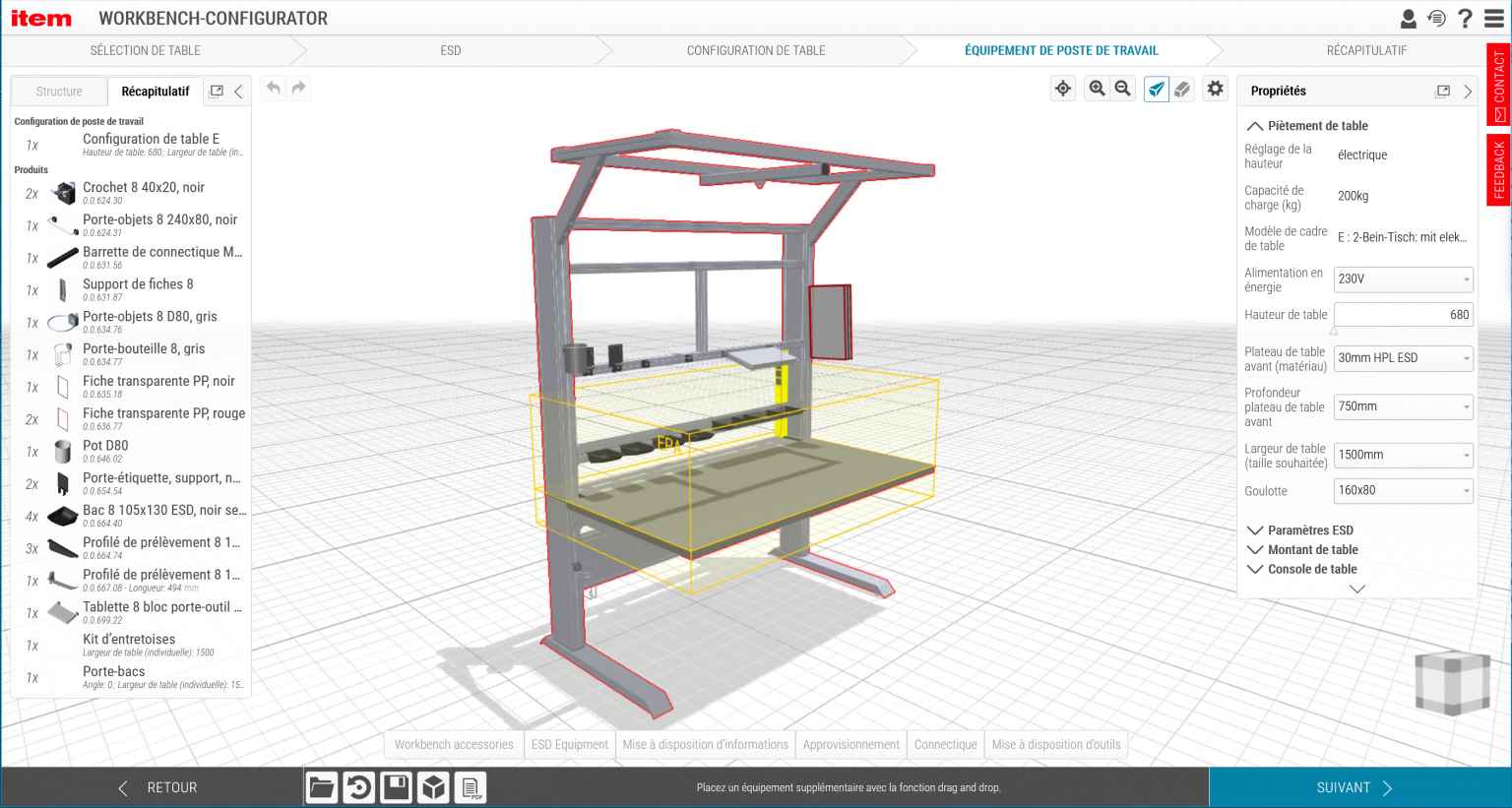Open the Alimentation en énergie dropdown
This screenshot has height=808, width=1512.
coord(1404,280)
